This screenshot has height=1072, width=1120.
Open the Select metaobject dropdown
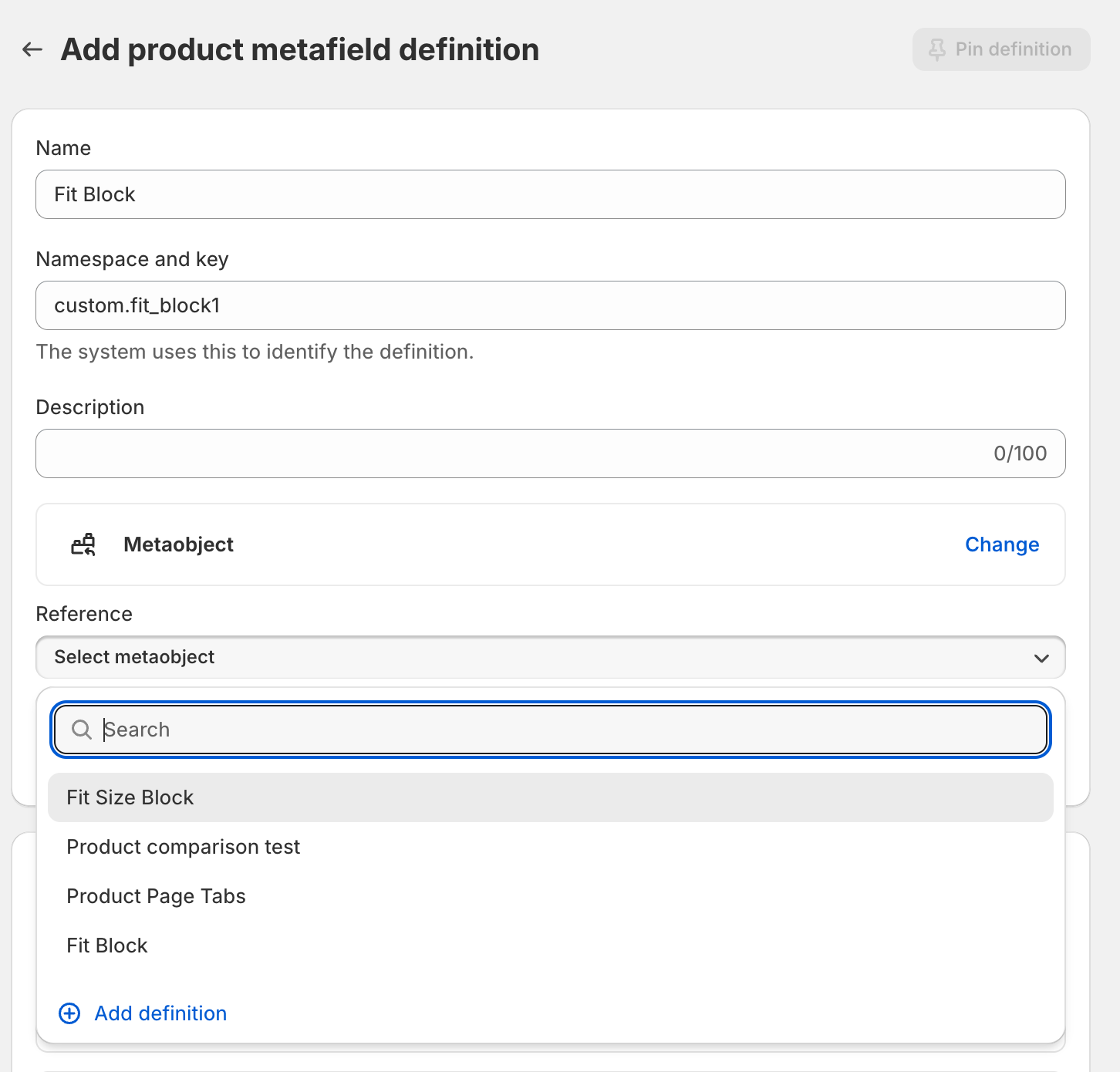(x=551, y=657)
